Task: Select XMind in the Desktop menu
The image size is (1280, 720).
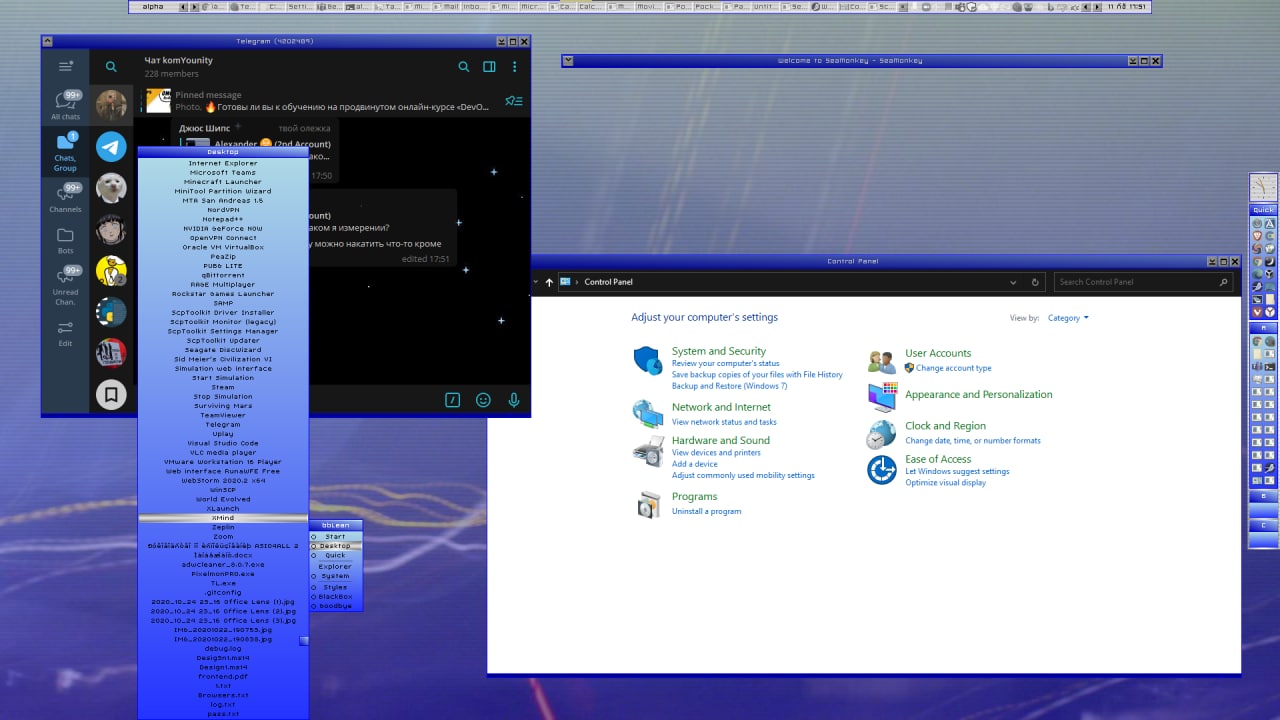Action: point(223,518)
